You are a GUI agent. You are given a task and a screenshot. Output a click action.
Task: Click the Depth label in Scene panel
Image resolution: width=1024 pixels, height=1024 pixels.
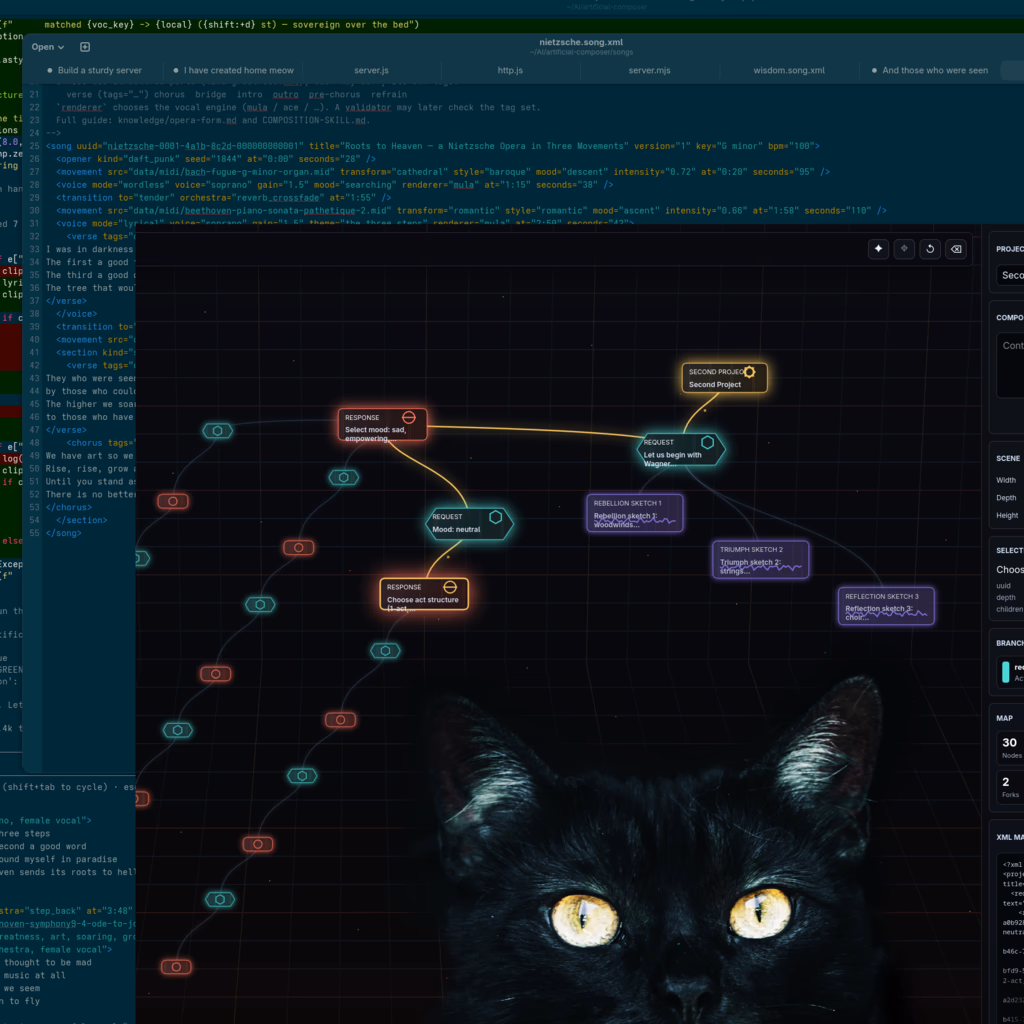point(1006,498)
